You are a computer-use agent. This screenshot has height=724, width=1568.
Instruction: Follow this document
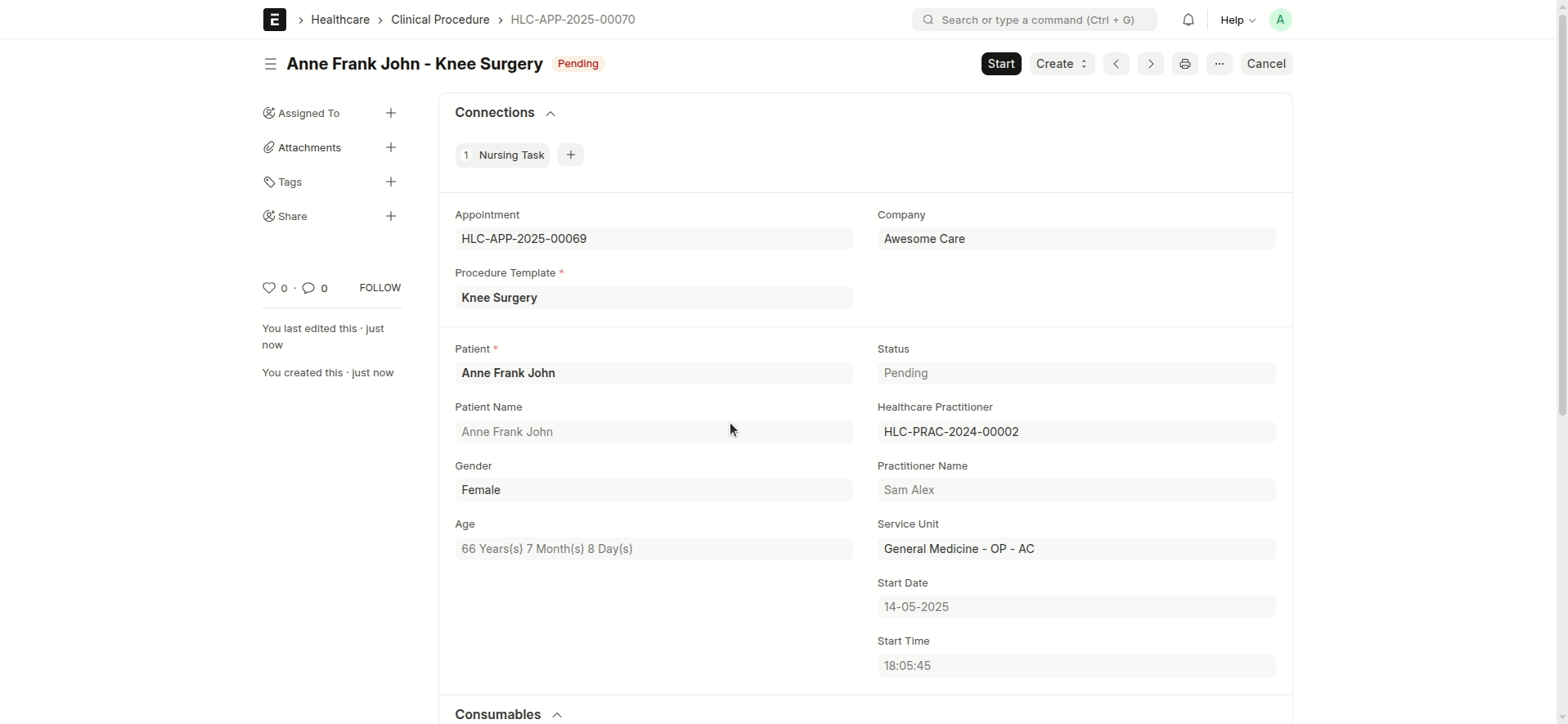point(380,288)
